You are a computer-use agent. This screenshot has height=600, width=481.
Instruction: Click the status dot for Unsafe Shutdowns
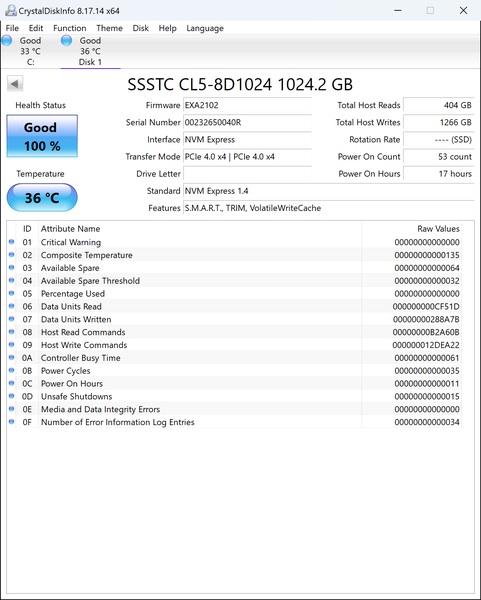pyautogui.click(x=11, y=396)
